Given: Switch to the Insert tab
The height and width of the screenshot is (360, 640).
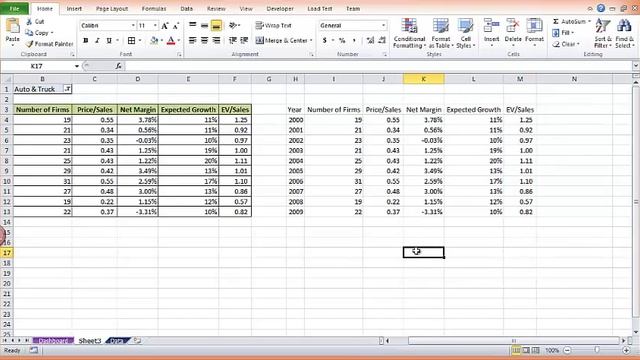Looking at the screenshot, I should tap(74, 9).
